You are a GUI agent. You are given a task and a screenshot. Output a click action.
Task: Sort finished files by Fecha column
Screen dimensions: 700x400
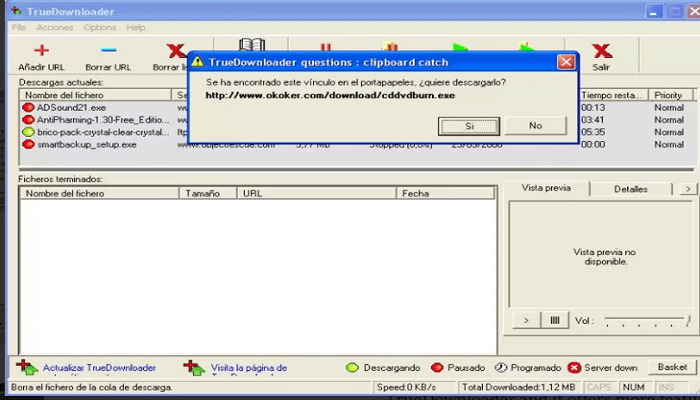(446, 193)
